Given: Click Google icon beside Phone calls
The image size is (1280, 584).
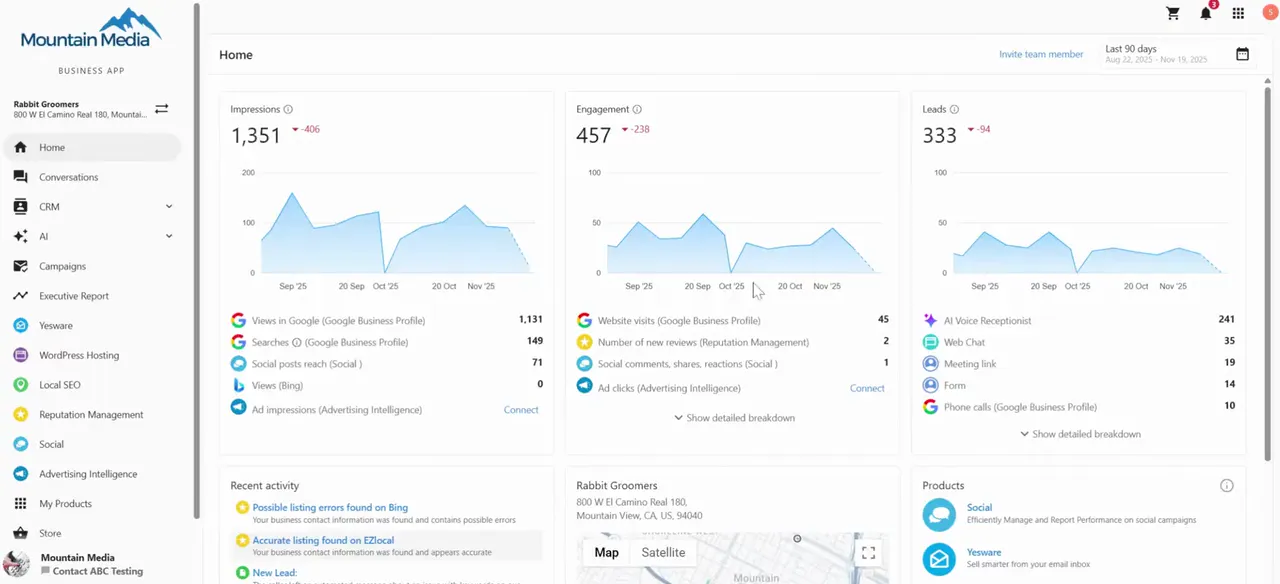Looking at the screenshot, I should (x=931, y=407).
